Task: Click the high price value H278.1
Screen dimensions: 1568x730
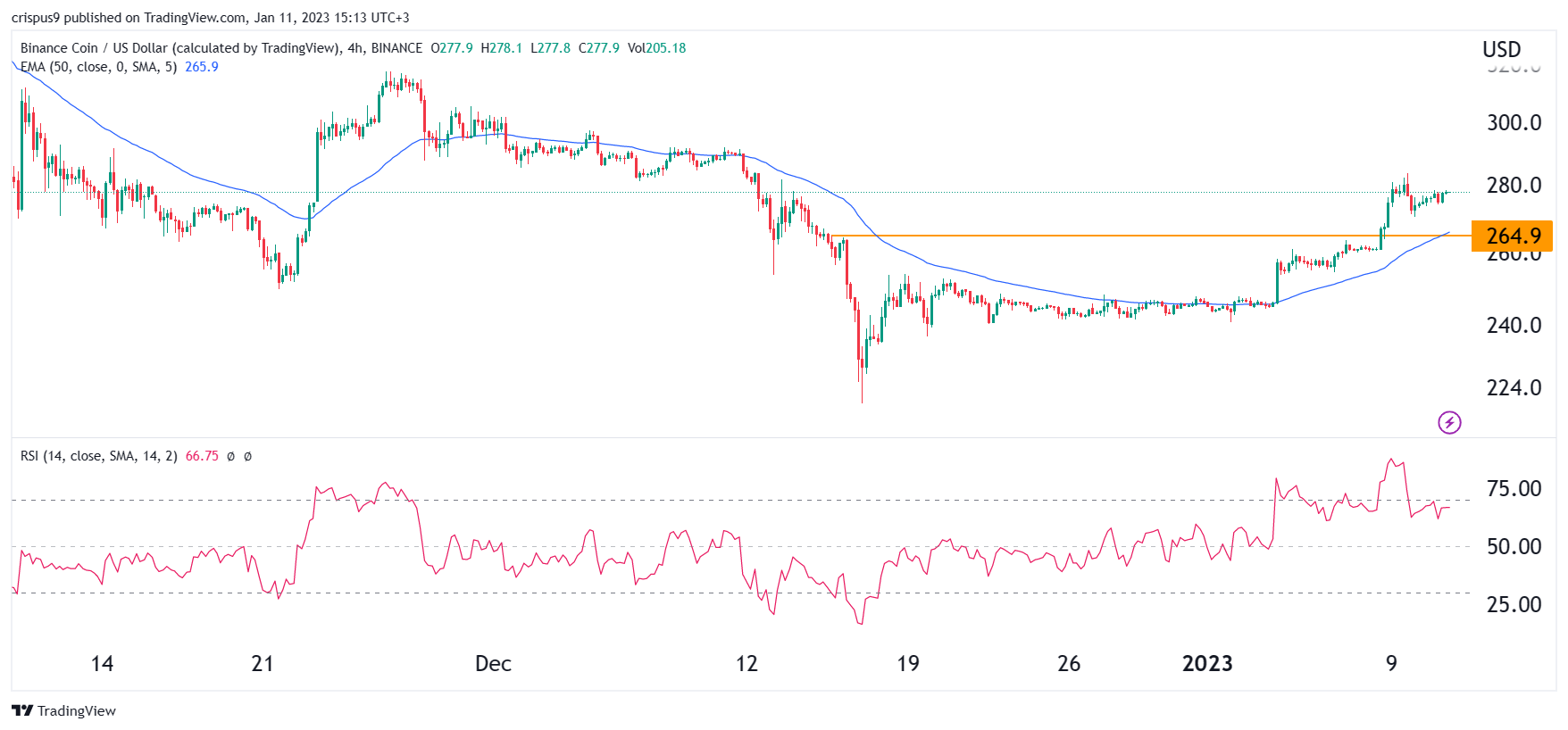Action: coord(502,48)
